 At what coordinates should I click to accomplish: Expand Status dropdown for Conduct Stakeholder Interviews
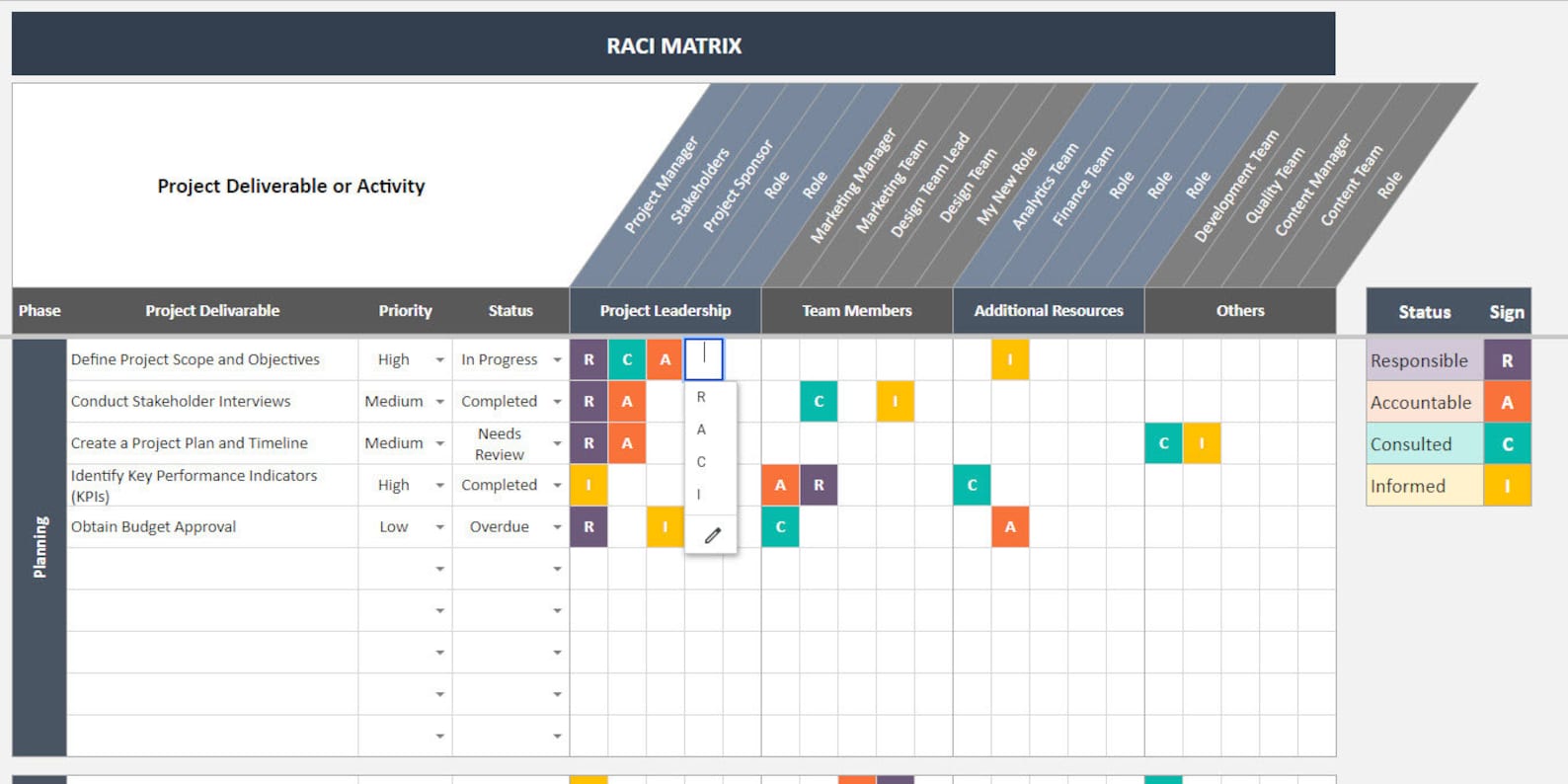(557, 402)
